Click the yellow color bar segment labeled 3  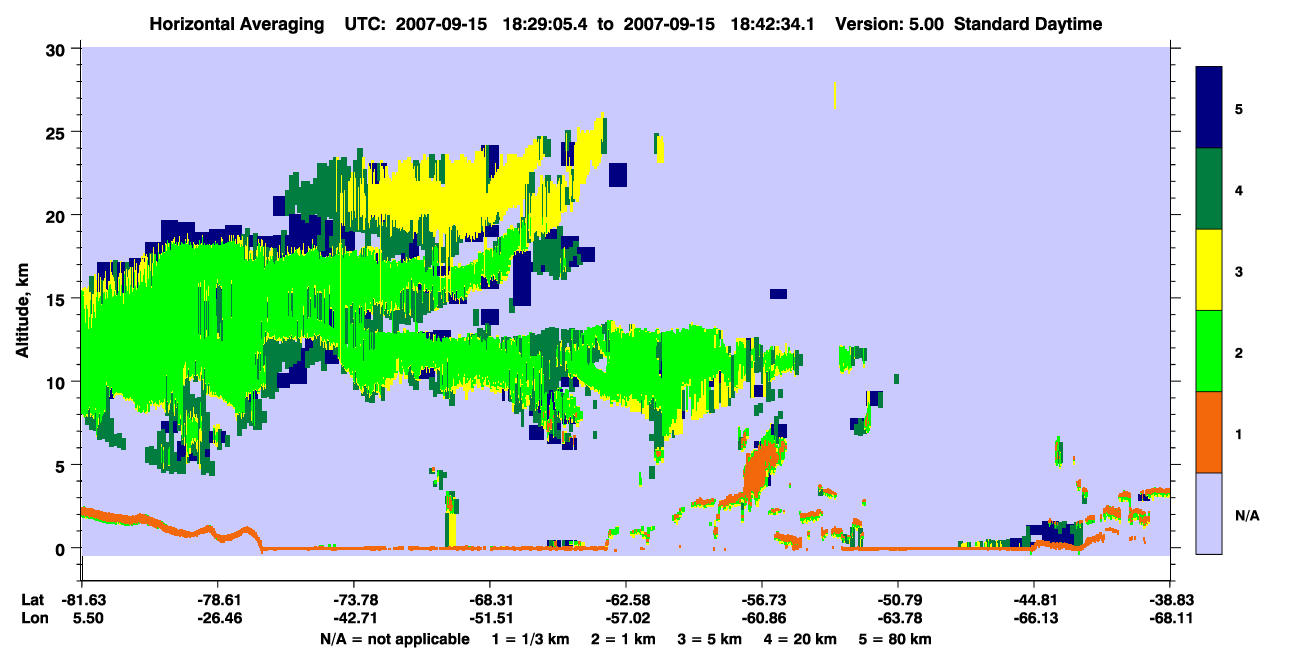click(1209, 270)
